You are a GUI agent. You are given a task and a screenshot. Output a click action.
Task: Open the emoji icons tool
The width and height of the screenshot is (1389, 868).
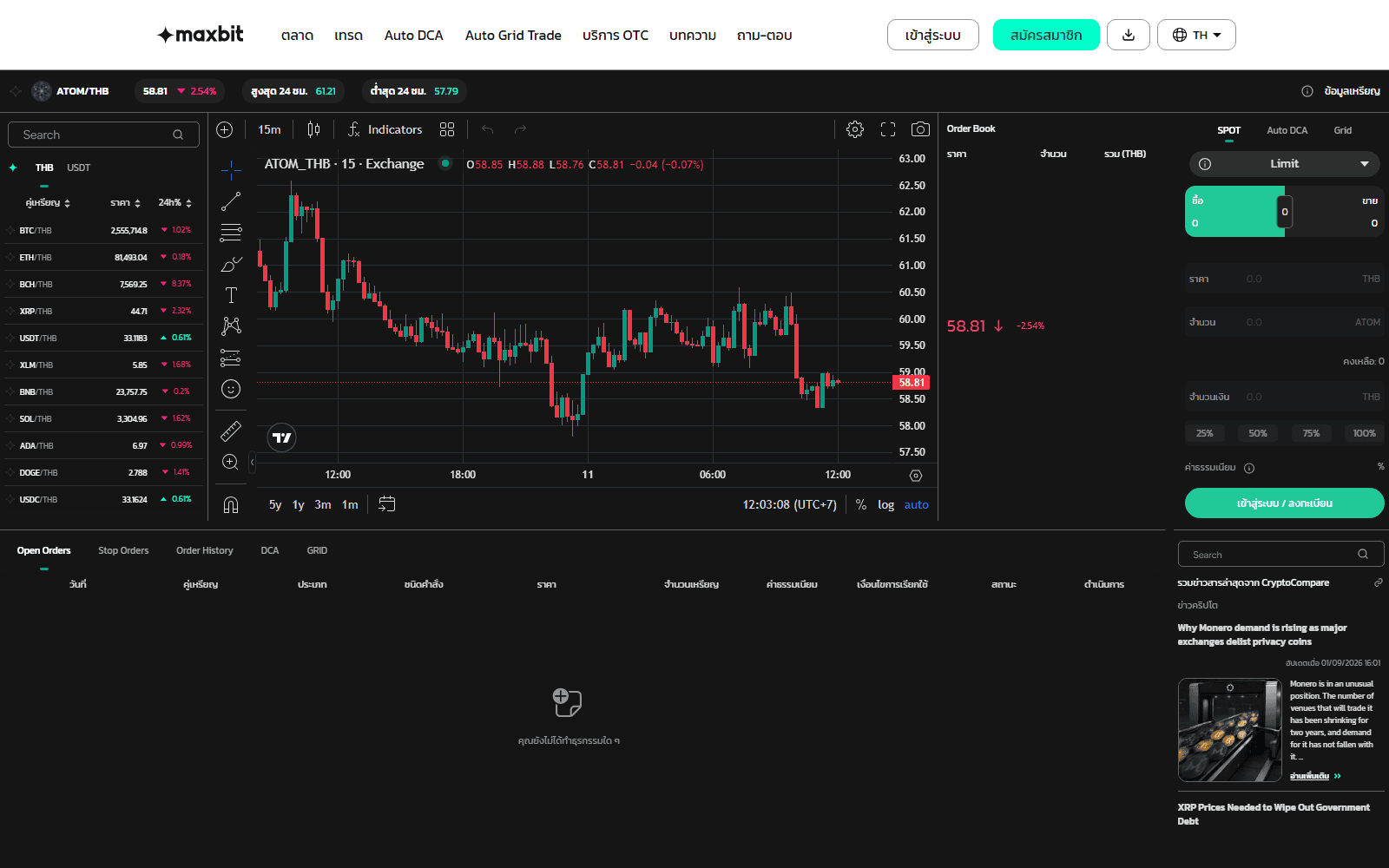(231, 389)
